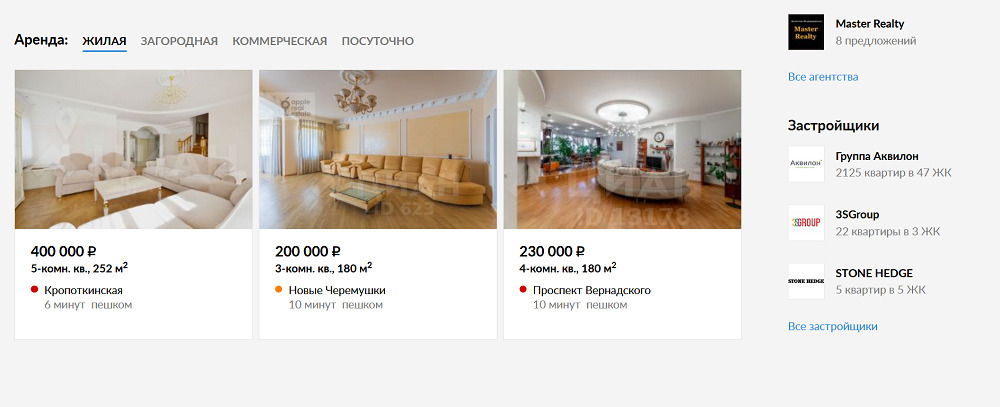Select the Новые Черемушки metro station label
The image size is (1000, 407).
(x=337, y=290)
